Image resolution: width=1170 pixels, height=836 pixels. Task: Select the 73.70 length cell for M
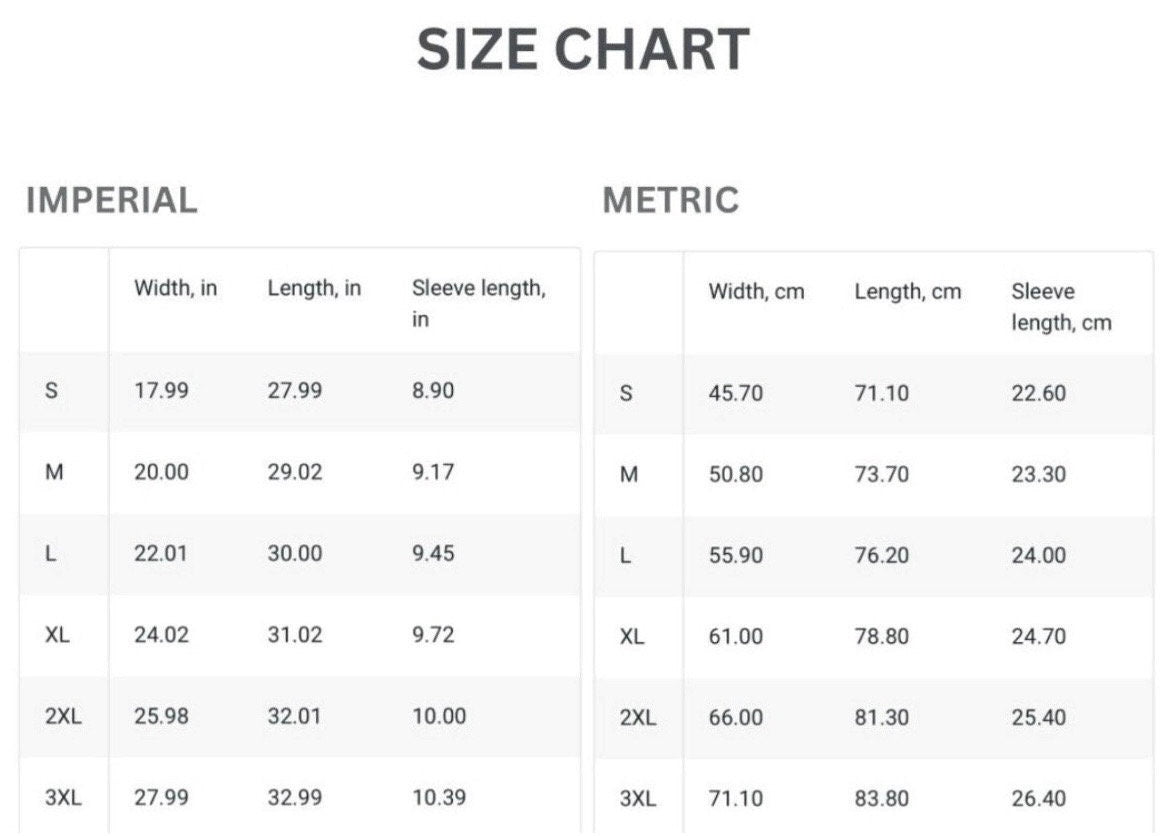(881, 474)
